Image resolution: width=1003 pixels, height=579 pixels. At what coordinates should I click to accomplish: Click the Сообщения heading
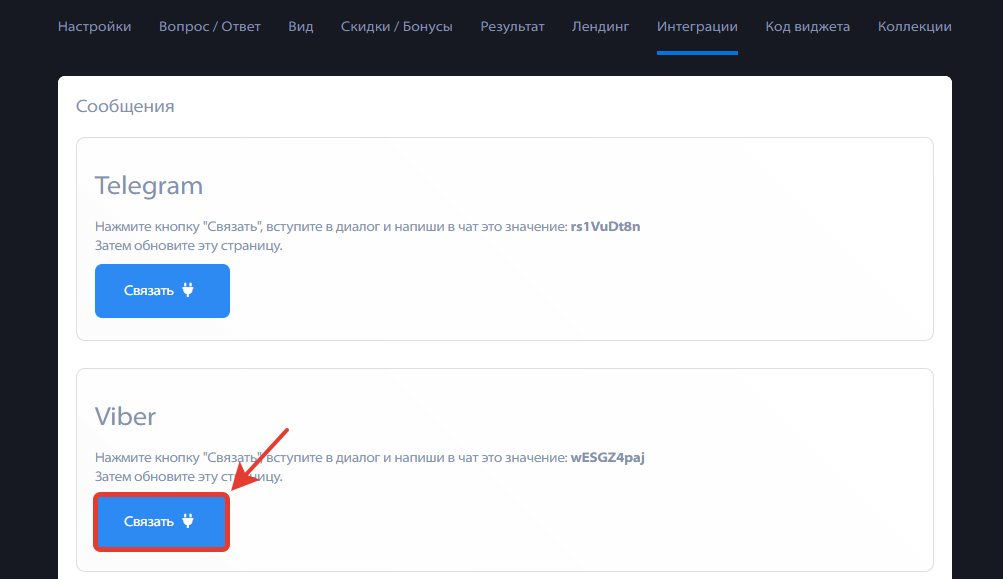point(125,106)
